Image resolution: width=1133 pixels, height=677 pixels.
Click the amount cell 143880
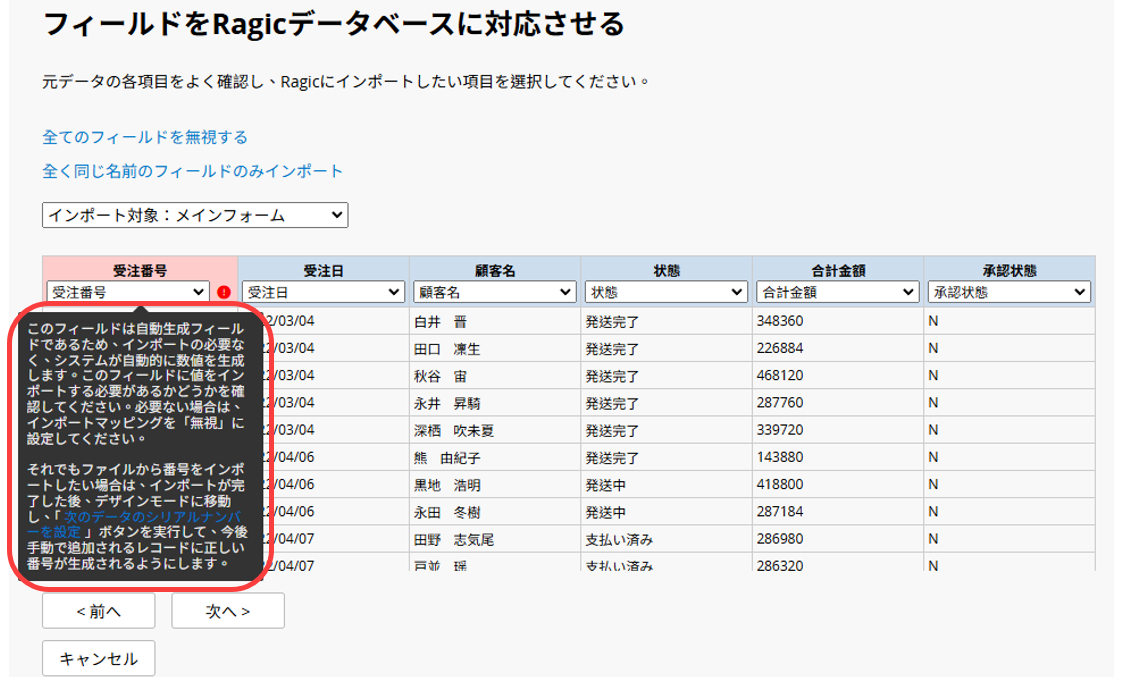pos(837,457)
